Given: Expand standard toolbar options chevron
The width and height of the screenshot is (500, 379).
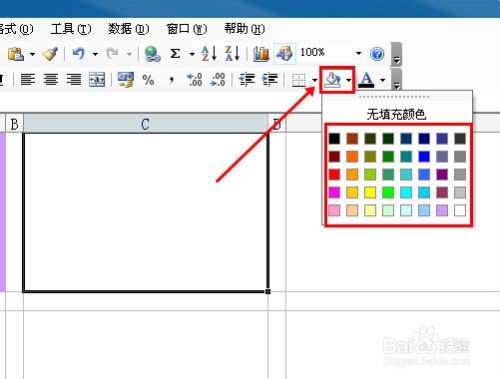Looking at the screenshot, I should click(396, 54).
